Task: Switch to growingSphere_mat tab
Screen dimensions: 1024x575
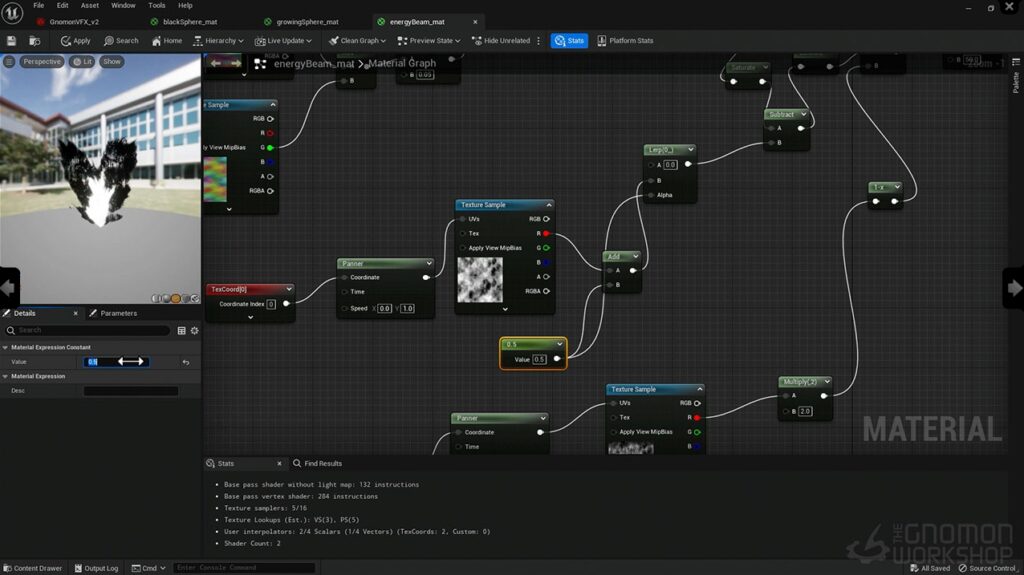Action: pos(308,22)
